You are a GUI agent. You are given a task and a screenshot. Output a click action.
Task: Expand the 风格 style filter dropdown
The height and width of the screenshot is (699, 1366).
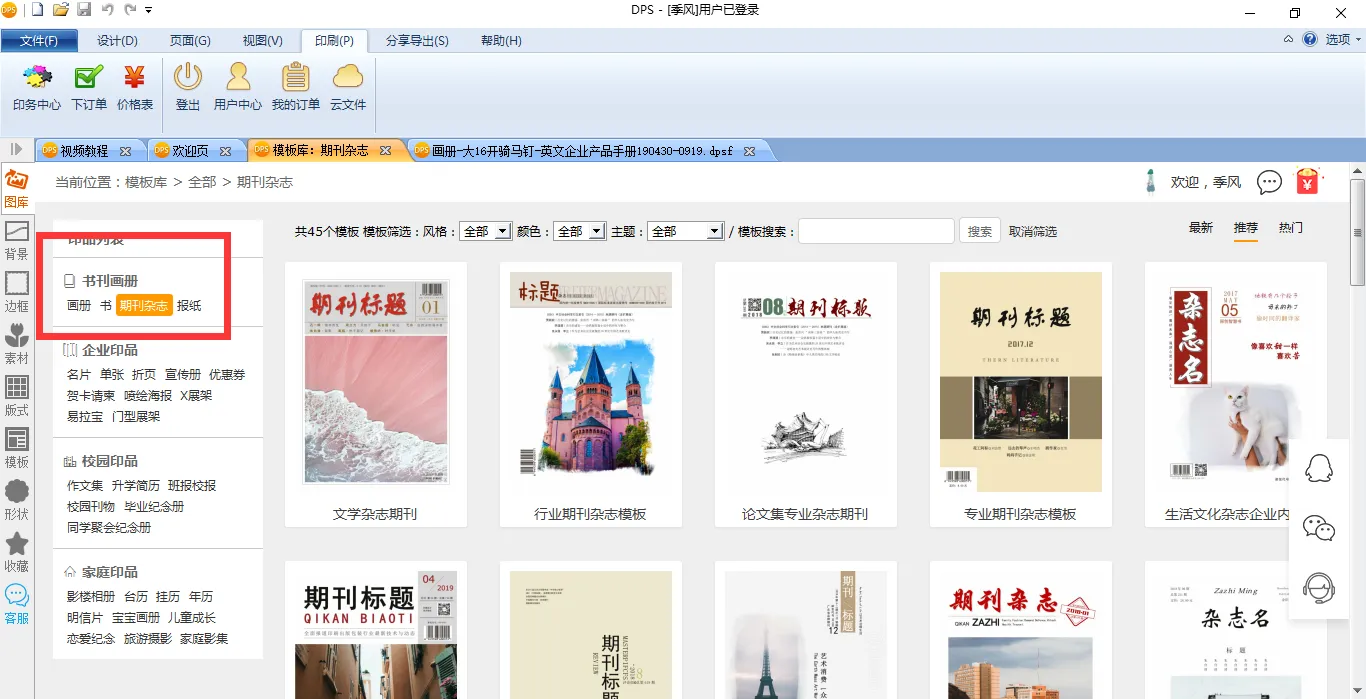(485, 231)
